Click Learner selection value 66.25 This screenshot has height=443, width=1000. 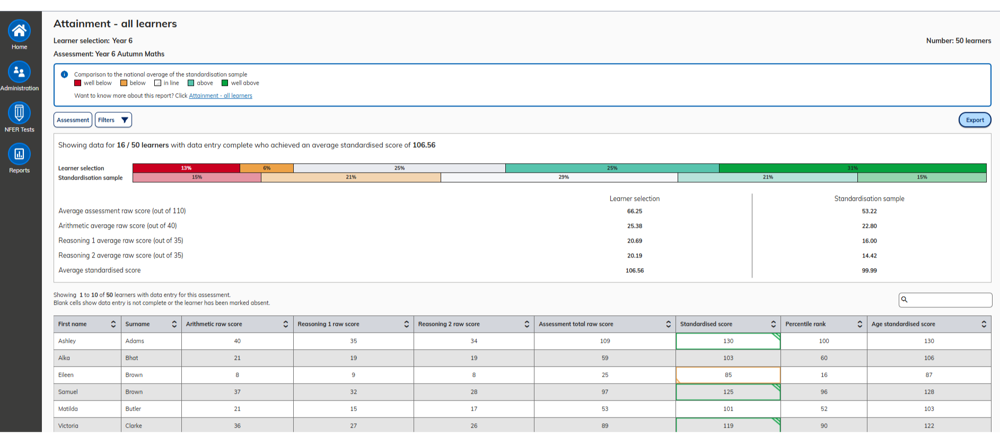(x=634, y=210)
